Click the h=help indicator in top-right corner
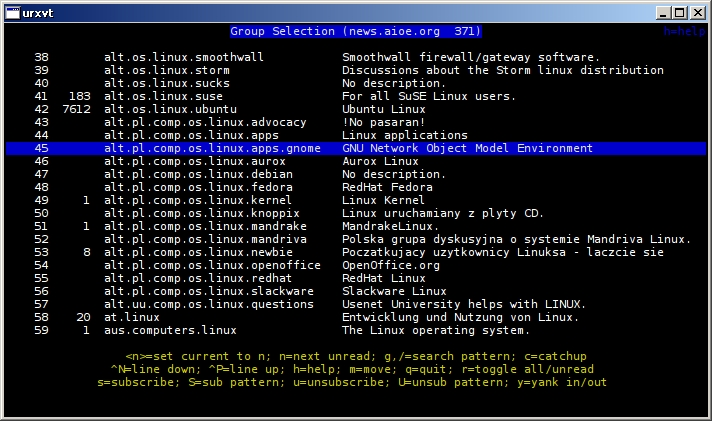This screenshot has height=421, width=712. tap(685, 31)
